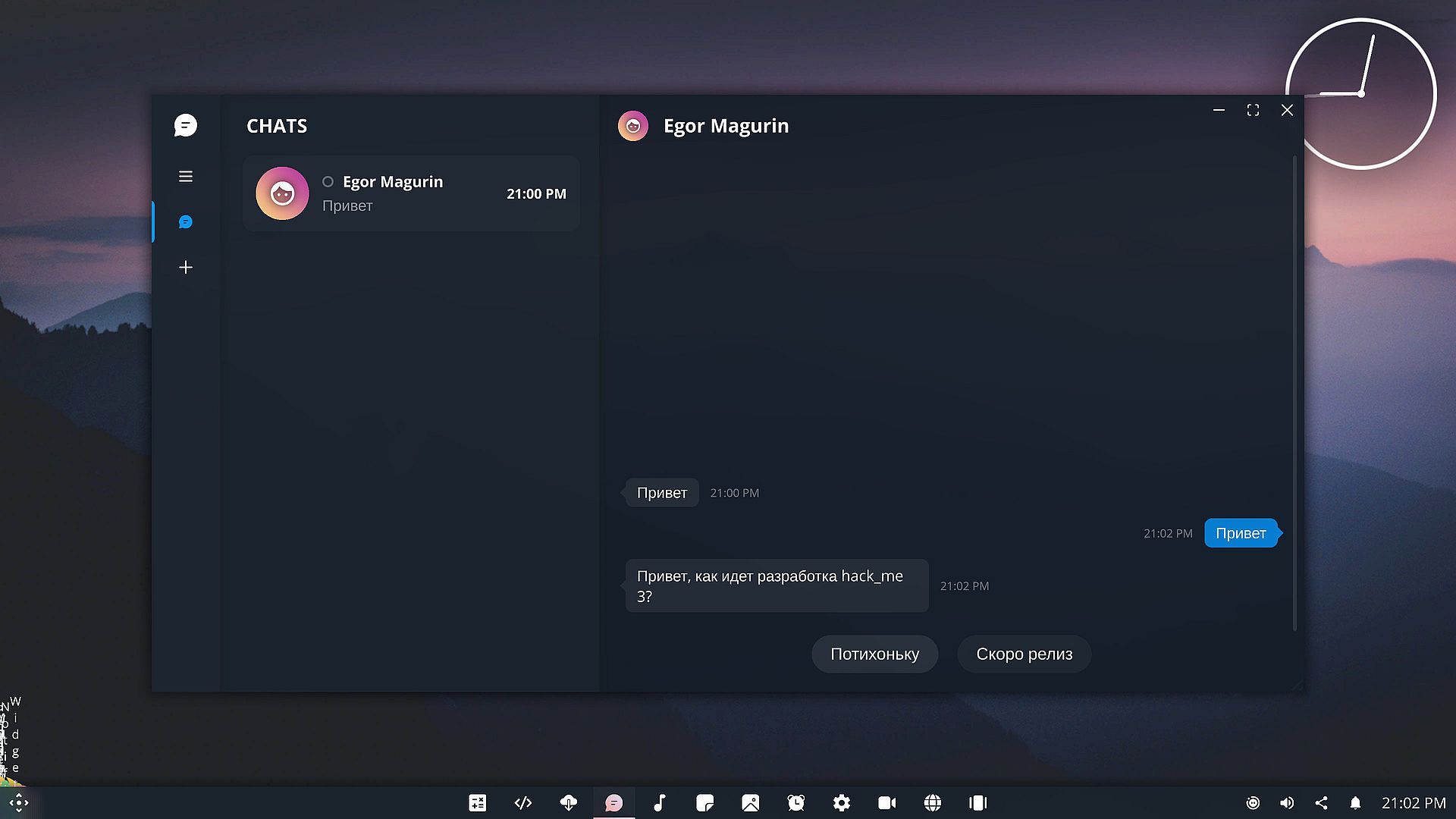
Task: Click Egor Magurin's avatar in chat header
Action: [633, 126]
